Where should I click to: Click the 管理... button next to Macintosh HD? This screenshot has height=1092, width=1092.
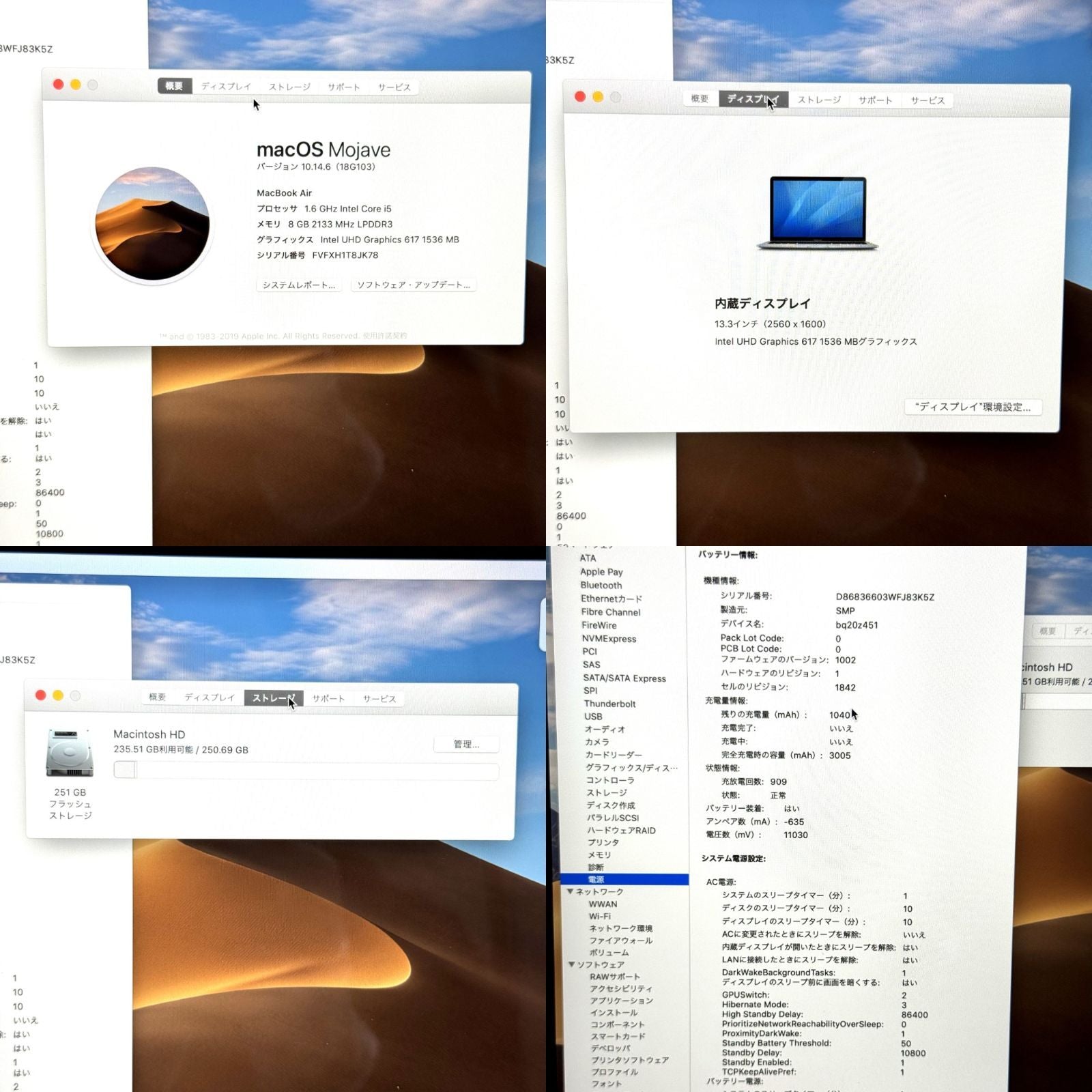[467, 744]
